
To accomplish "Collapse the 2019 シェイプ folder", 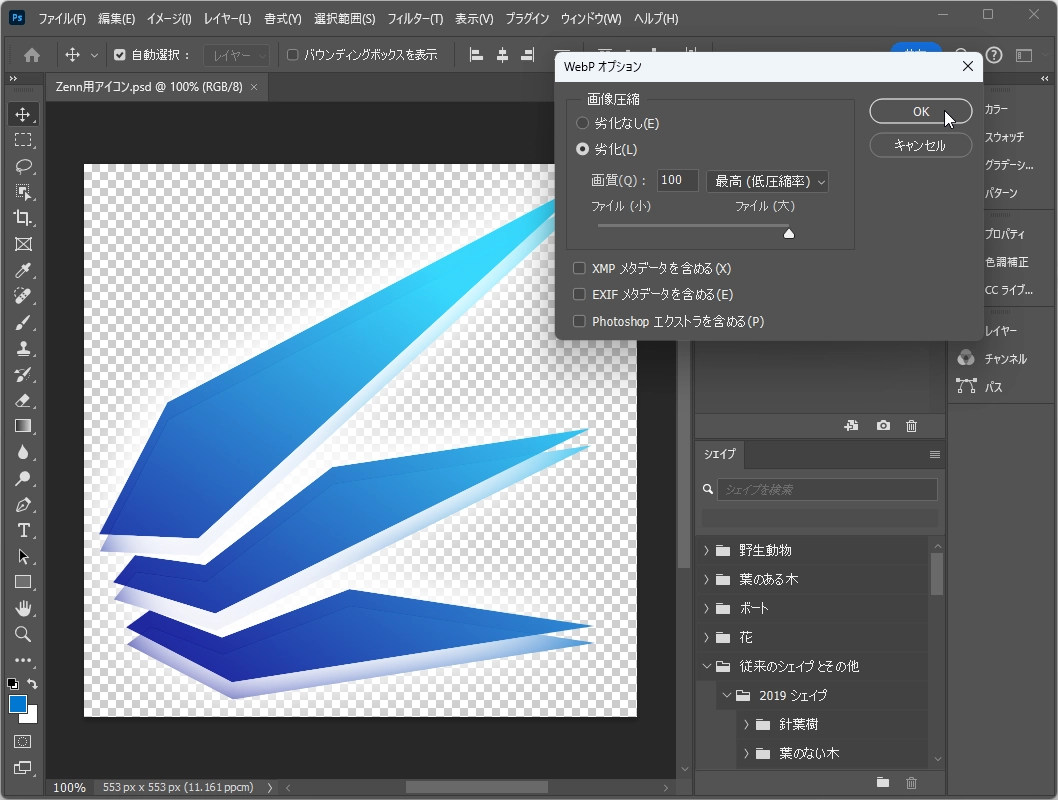I will pos(727,695).
